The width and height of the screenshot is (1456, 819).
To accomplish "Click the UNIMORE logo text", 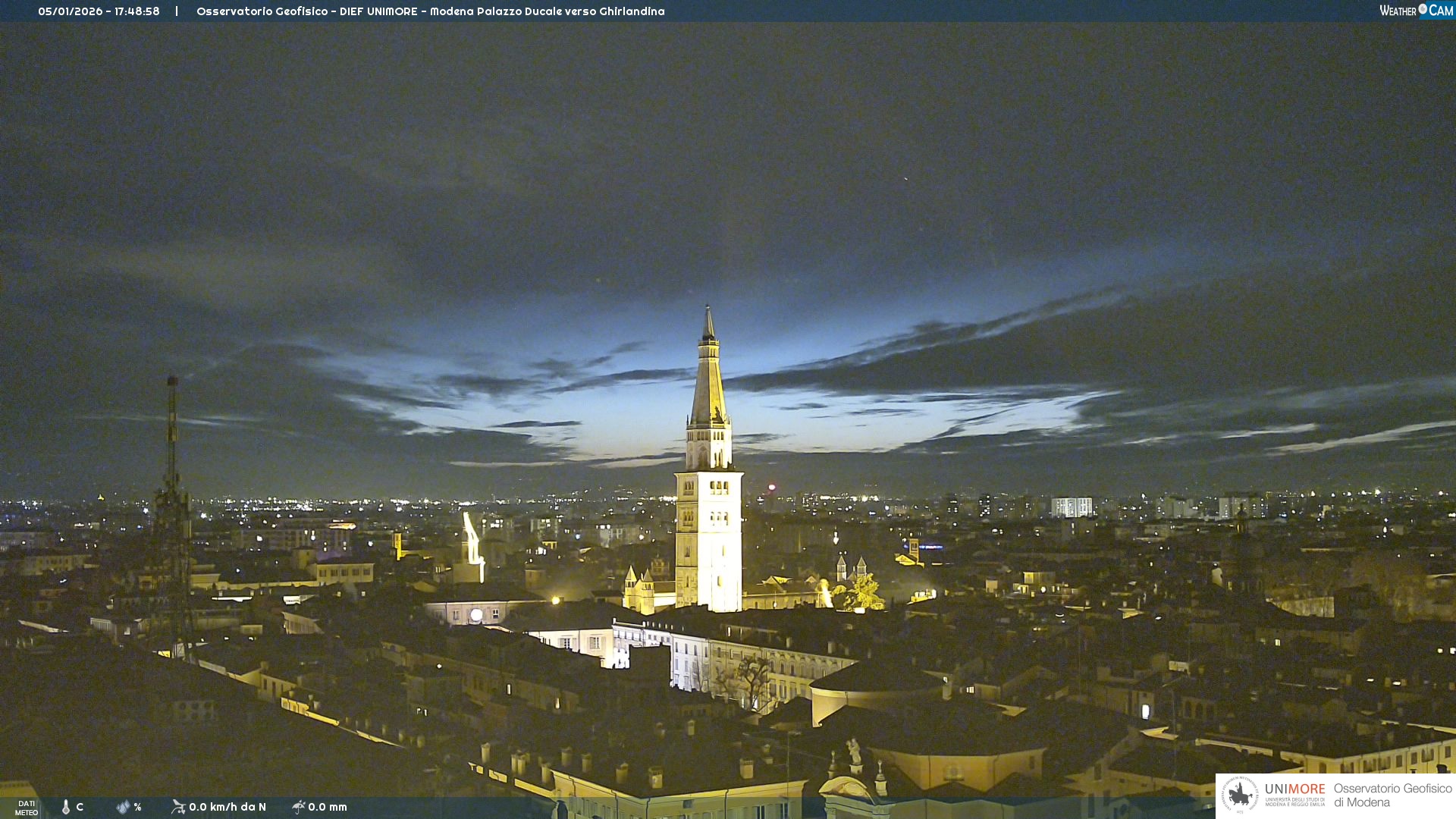I will pos(1294,790).
